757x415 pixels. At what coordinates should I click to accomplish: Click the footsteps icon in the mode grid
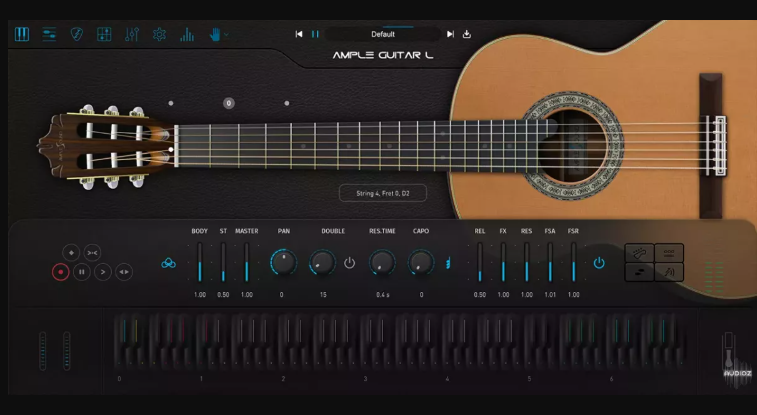point(640,272)
